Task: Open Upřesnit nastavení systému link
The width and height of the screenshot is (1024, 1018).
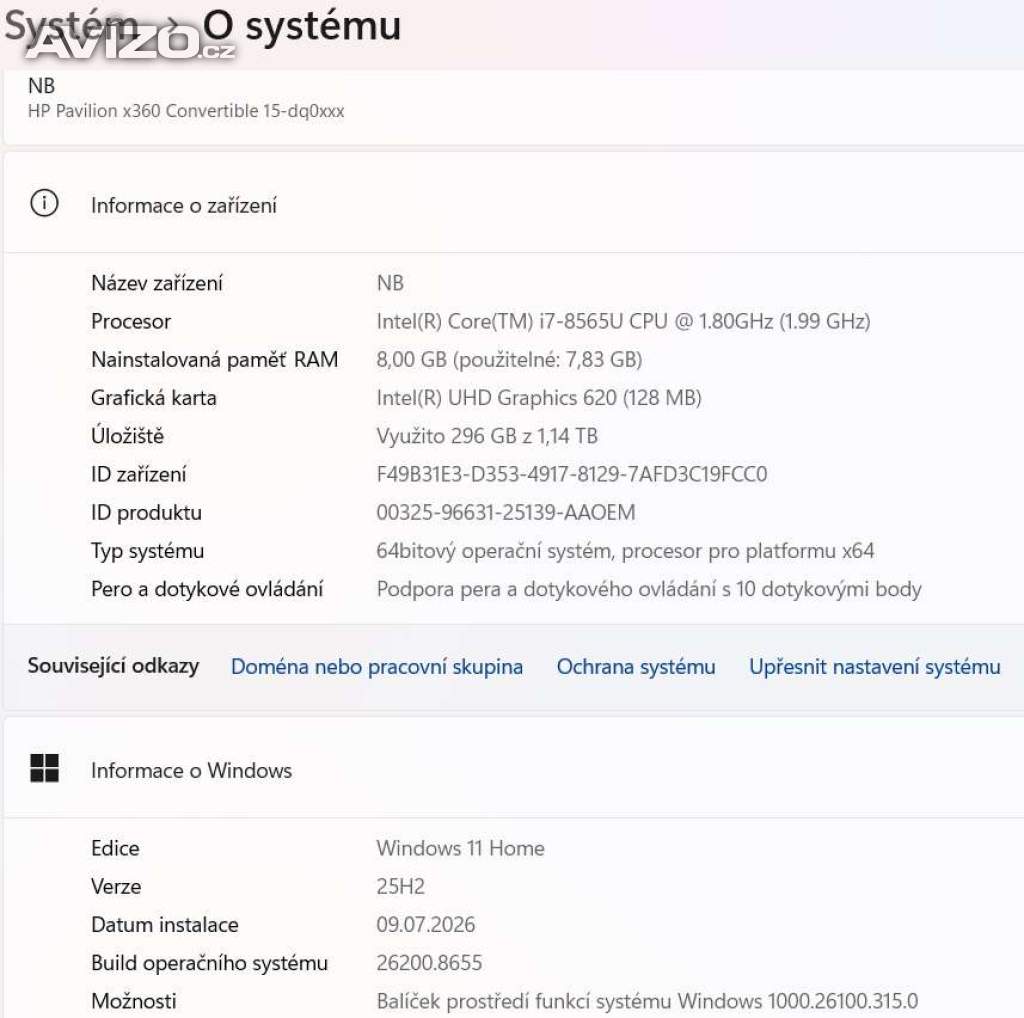Action: click(875, 667)
